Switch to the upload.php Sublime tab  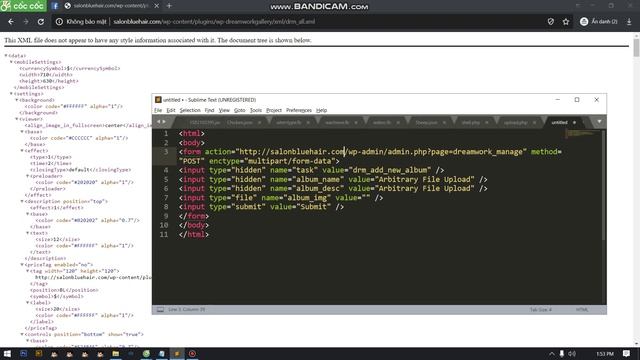(x=516, y=122)
